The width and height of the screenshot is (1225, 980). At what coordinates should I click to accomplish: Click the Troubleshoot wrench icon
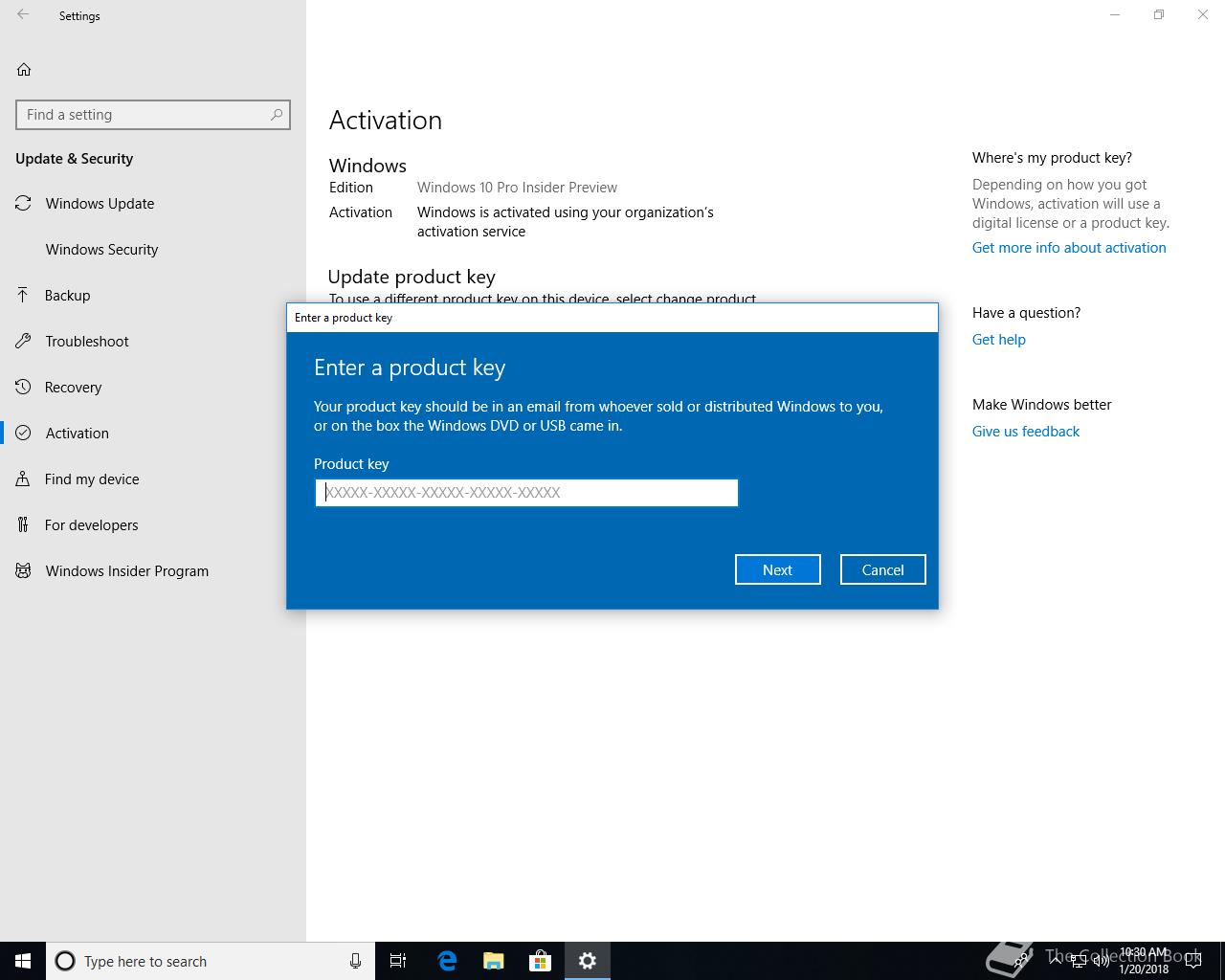coord(23,342)
